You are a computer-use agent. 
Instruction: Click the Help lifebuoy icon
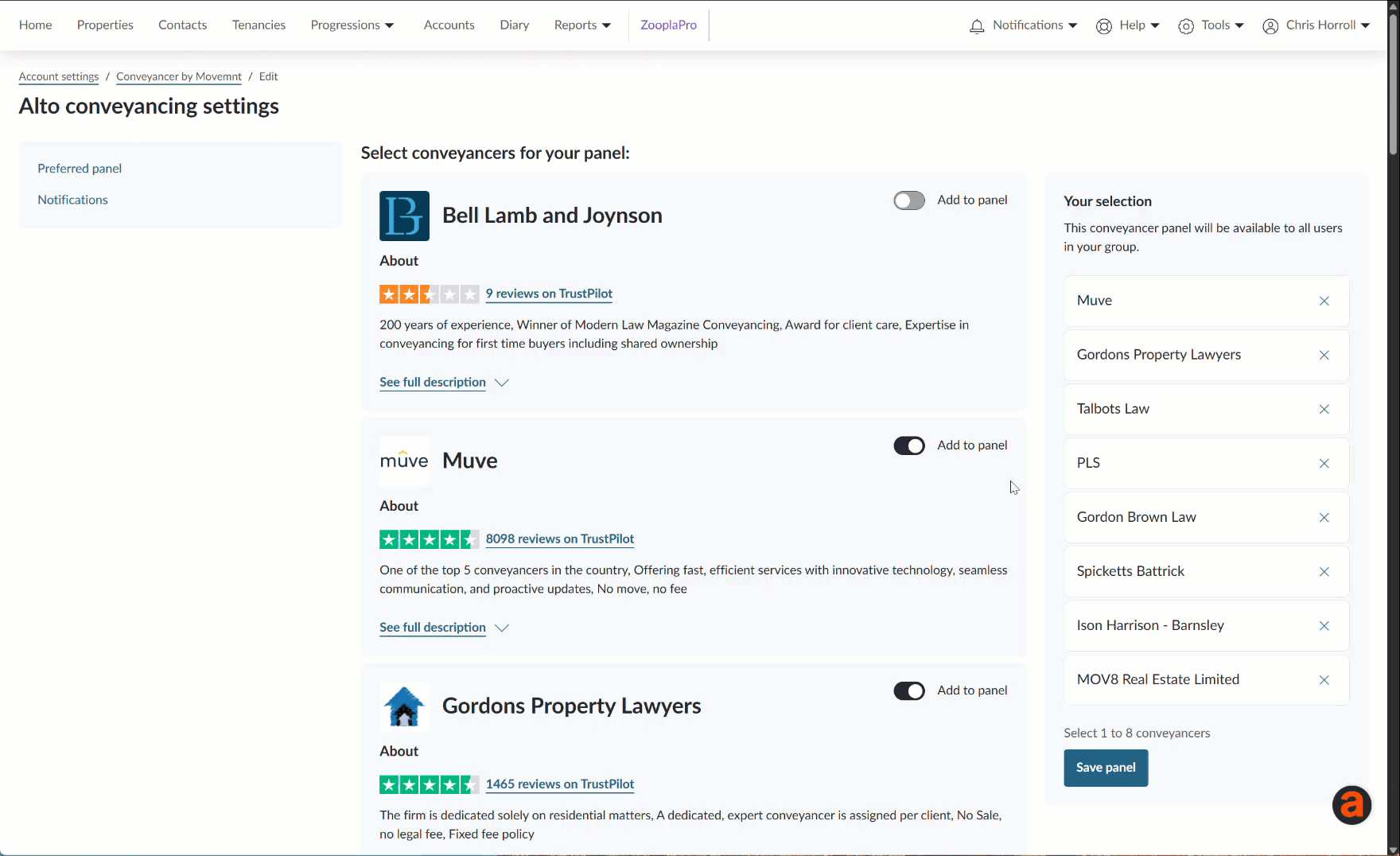[x=1103, y=26]
